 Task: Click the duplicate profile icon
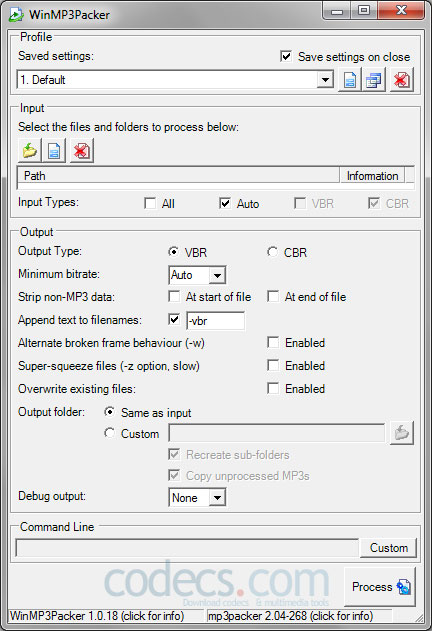[x=374, y=80]
